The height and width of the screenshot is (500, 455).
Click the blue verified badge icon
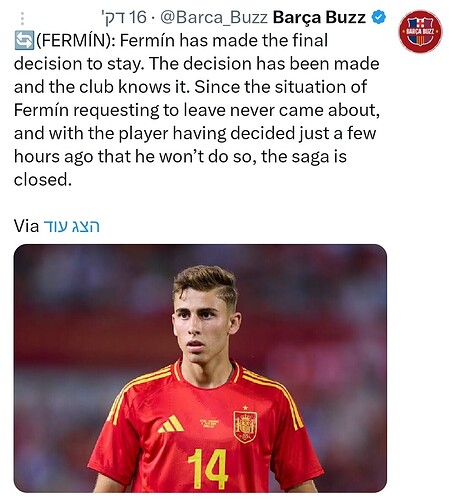pyautogui.click(x=379, y=17)
